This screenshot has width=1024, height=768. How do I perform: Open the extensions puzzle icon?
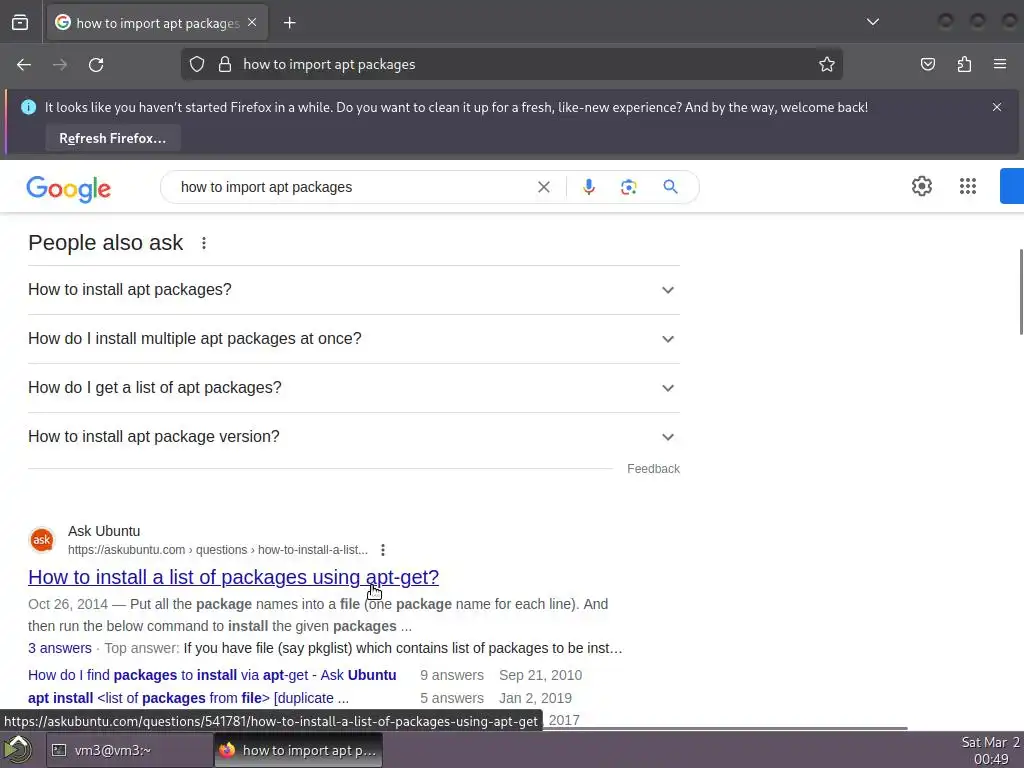point(964,65)
